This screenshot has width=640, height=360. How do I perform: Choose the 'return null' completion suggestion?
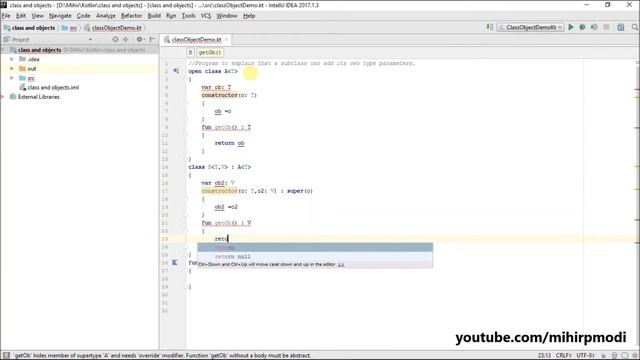(315, 256)
